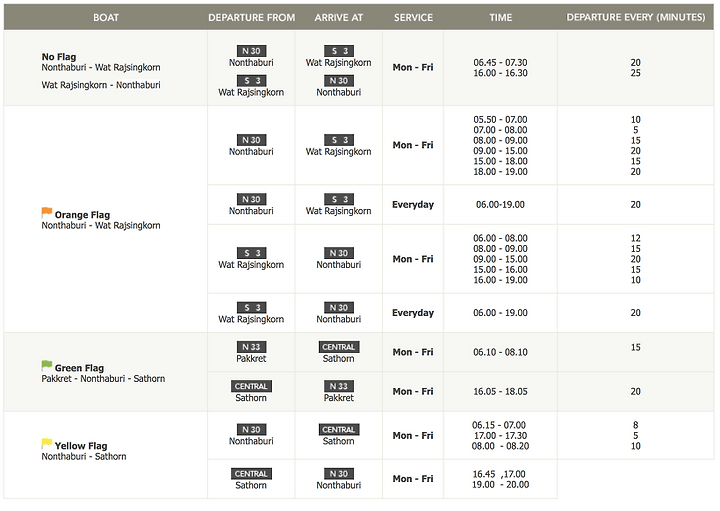
Task: Click the green flag icon
Action: (47, 365)
